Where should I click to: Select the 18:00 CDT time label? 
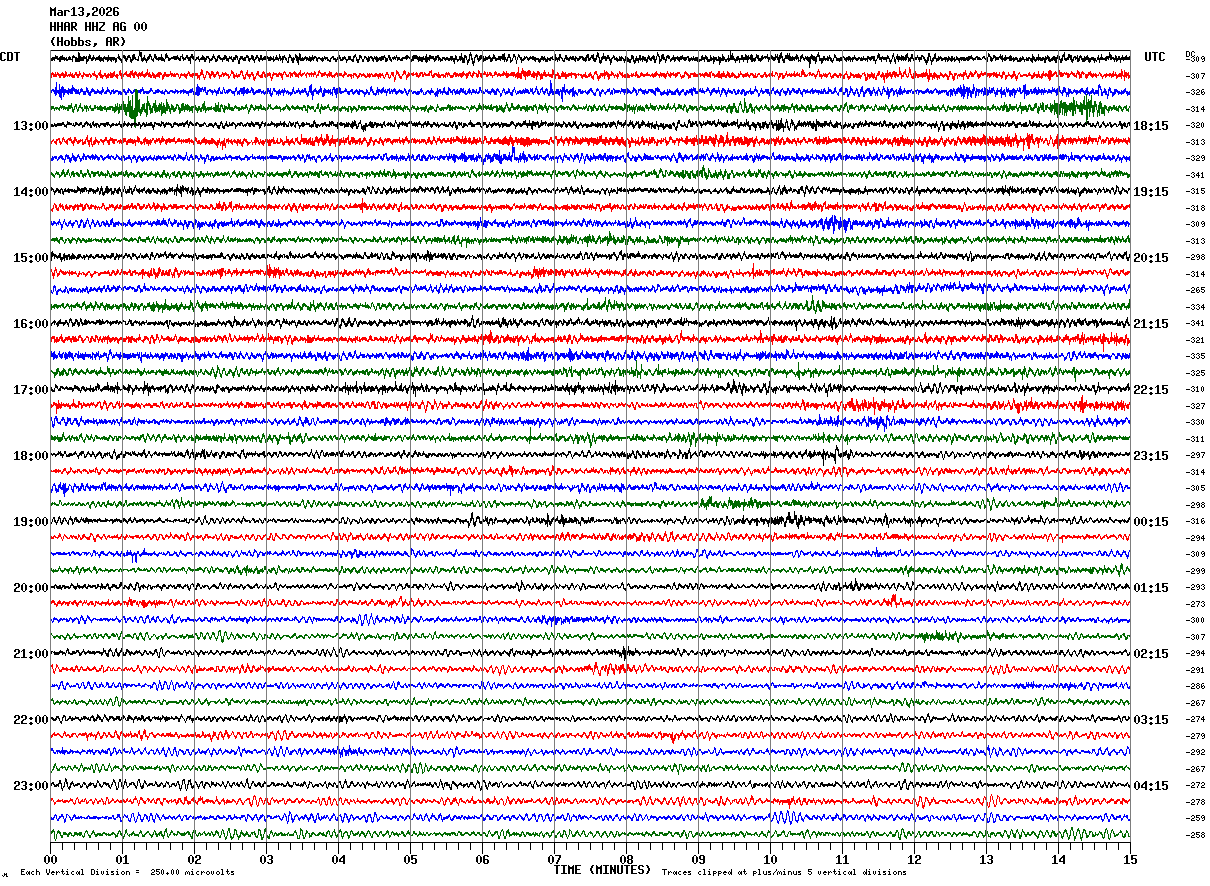point(31,456)
